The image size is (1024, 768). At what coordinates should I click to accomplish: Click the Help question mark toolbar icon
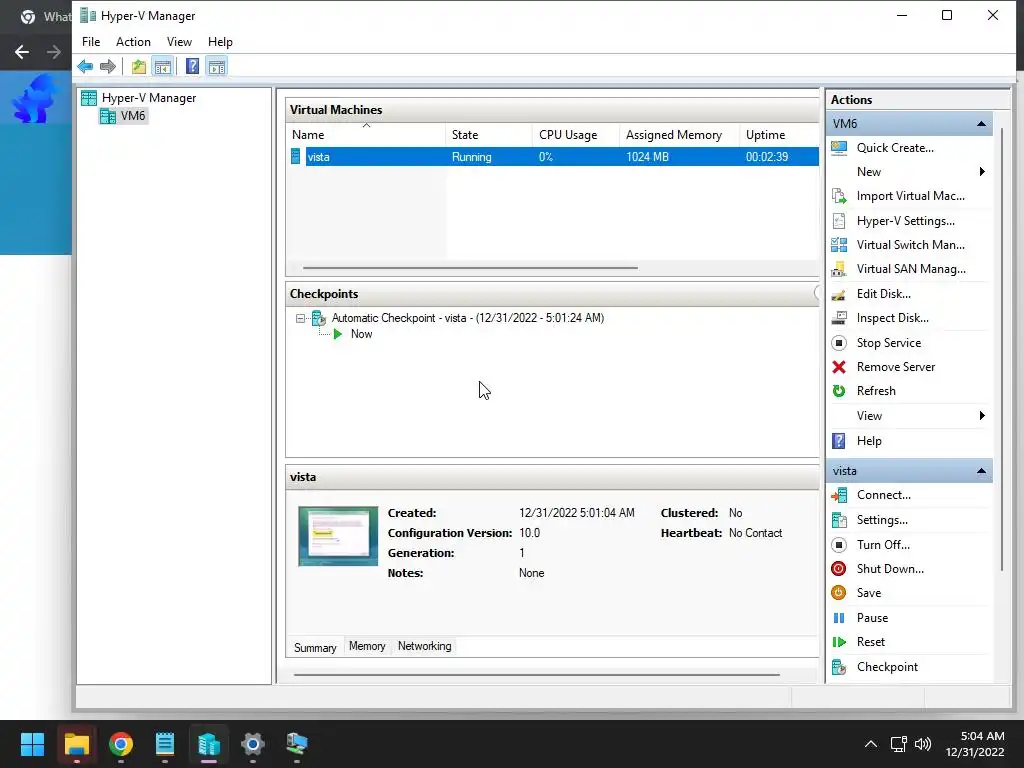tap(193, 66)
